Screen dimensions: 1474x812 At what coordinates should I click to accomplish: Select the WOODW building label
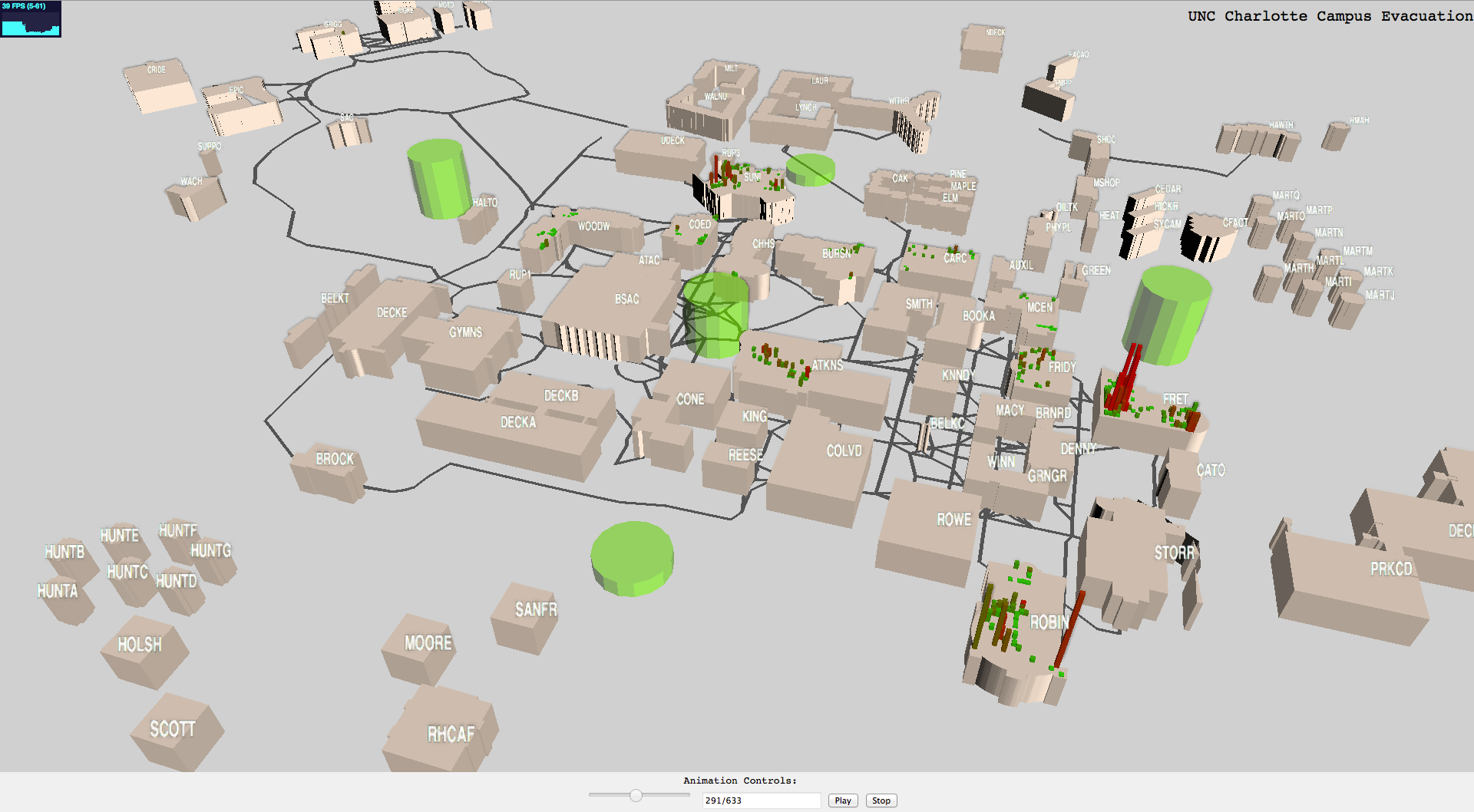point(593,226)
